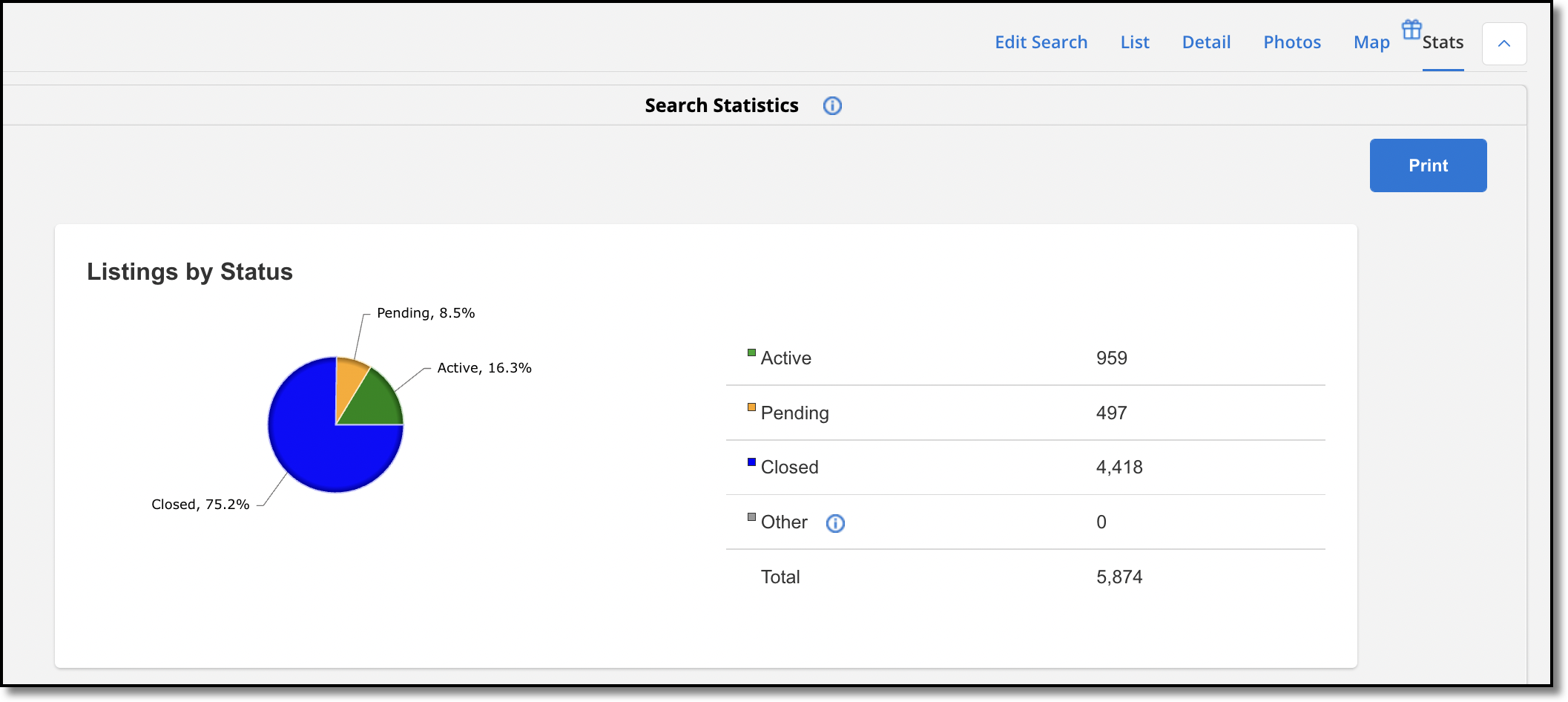This screenshot has height=702, width=1568.
Task: Click the Listings by Status heading
Action: (190, 272)
